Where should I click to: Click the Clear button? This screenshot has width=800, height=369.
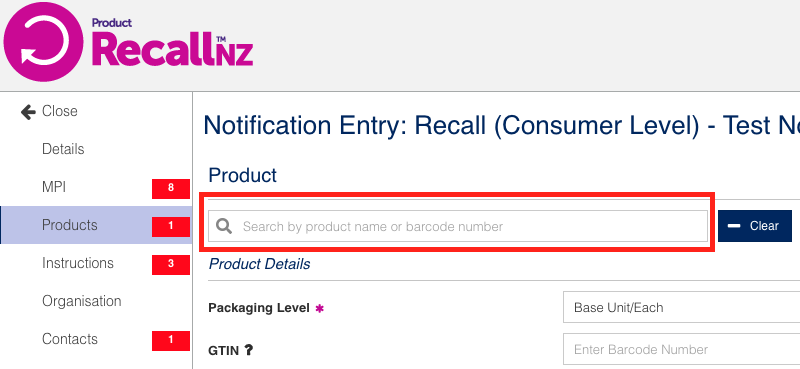(755, 226)
